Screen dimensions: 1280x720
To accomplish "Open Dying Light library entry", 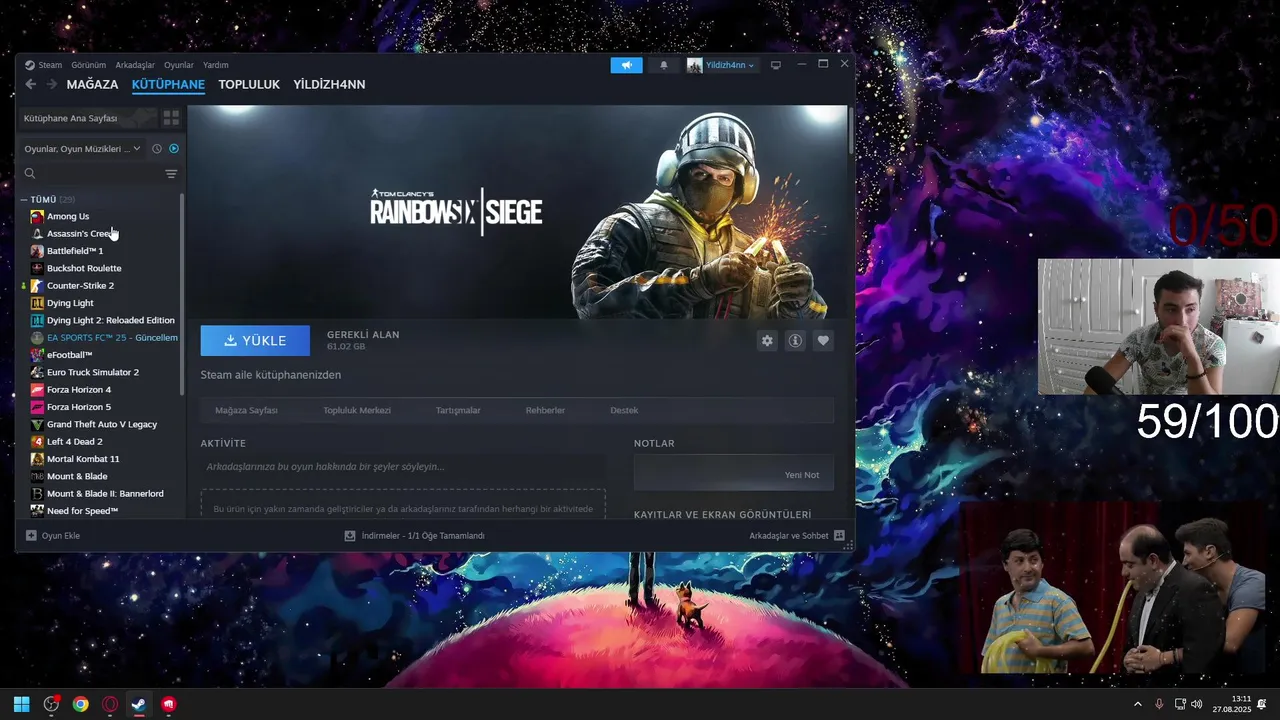I will point(70,303).
